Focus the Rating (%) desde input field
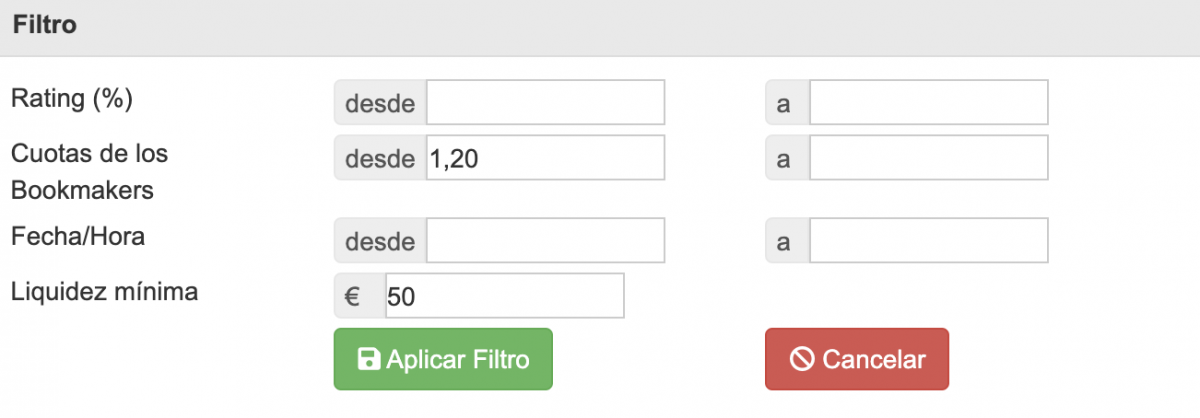 (x=545, y=103)
